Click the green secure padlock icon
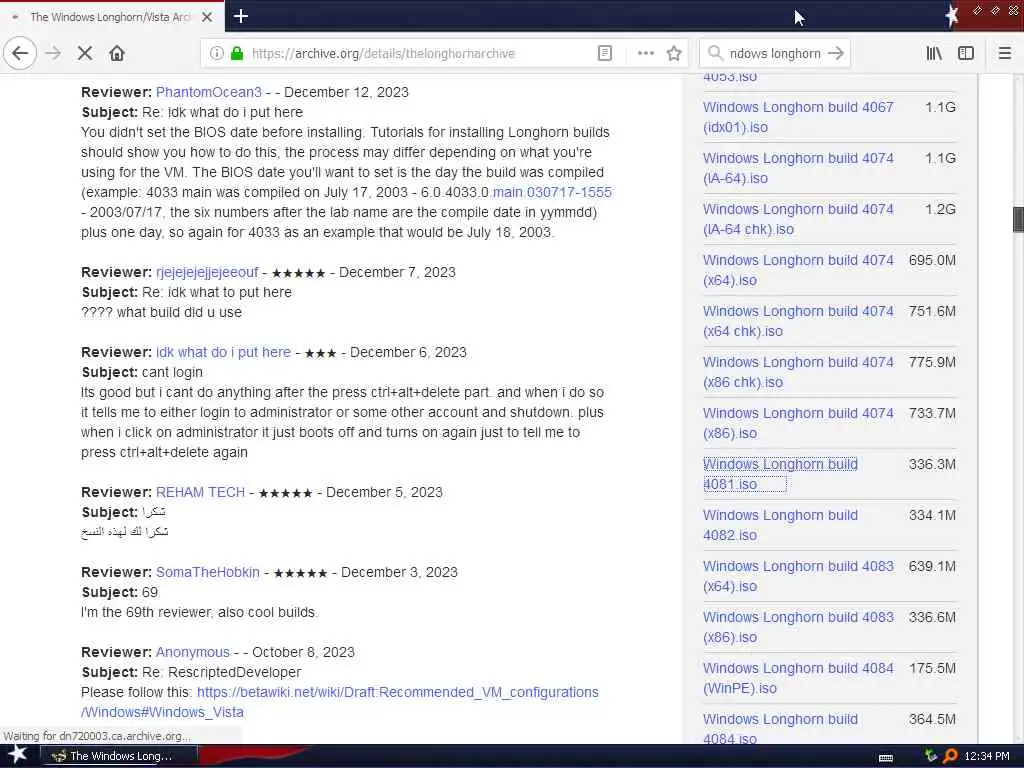Screen dimensions: 1024x768 237,53
